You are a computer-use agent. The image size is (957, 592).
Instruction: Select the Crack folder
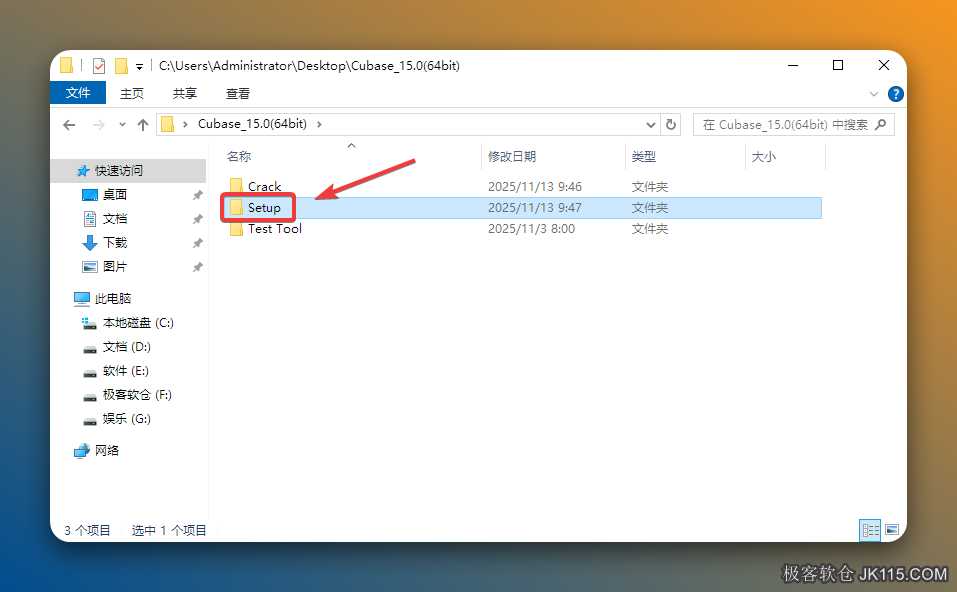click(264, 186)
